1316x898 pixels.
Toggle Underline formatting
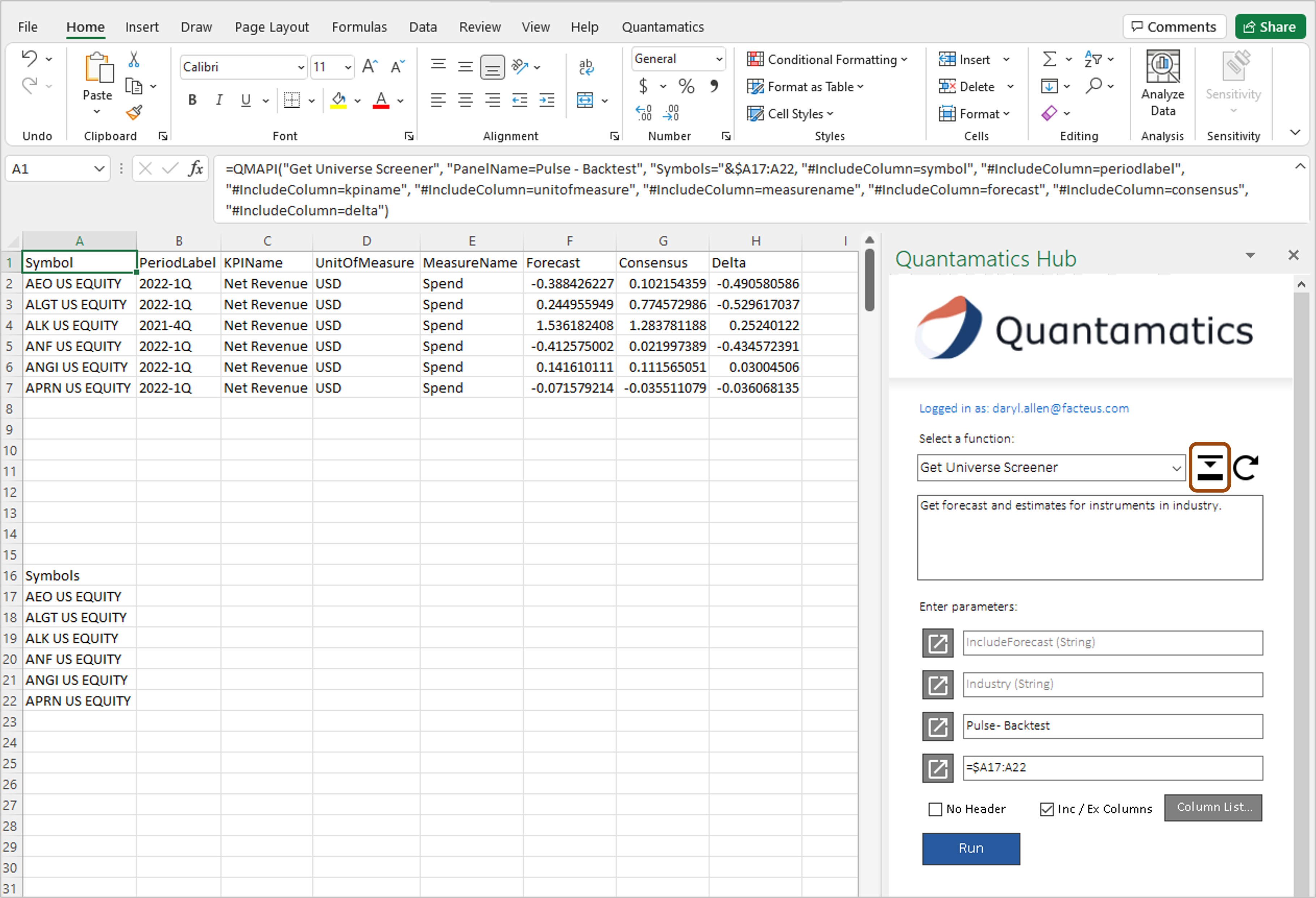click(x=246, y=100)
